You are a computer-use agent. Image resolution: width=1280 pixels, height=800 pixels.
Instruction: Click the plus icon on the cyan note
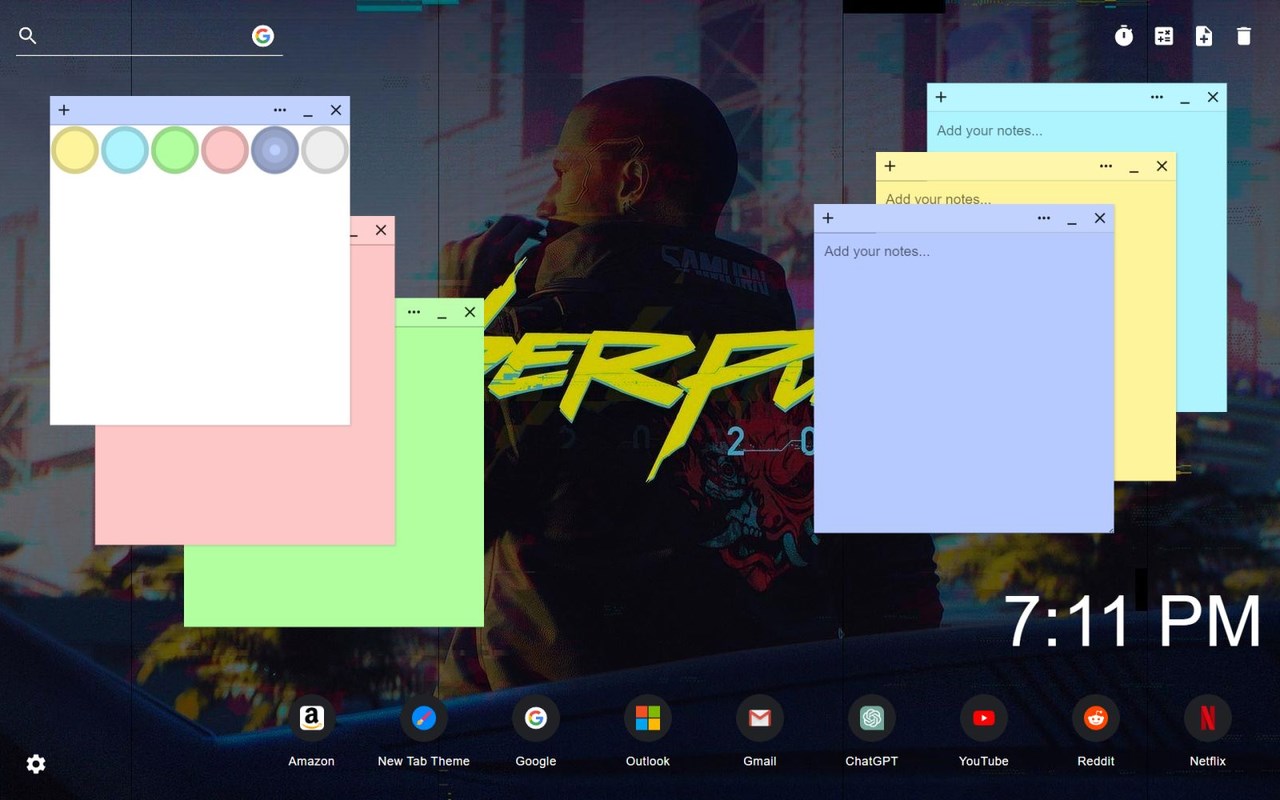click(941, 97)
